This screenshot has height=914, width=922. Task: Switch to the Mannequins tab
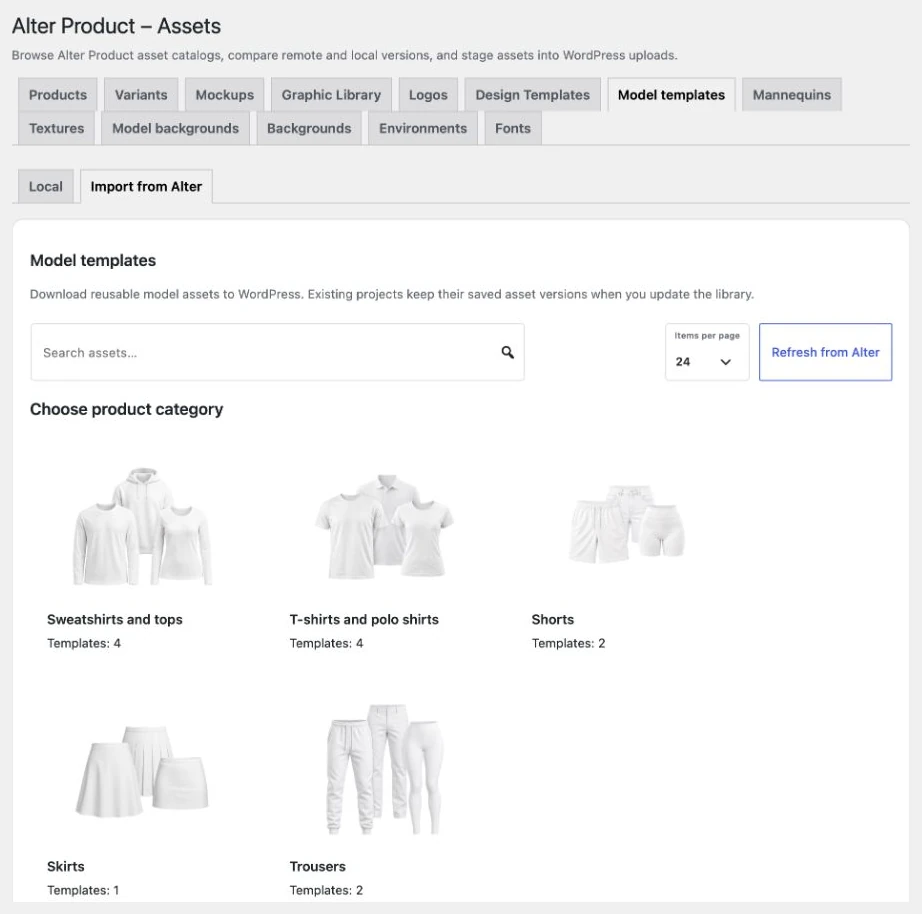(791, 95)
